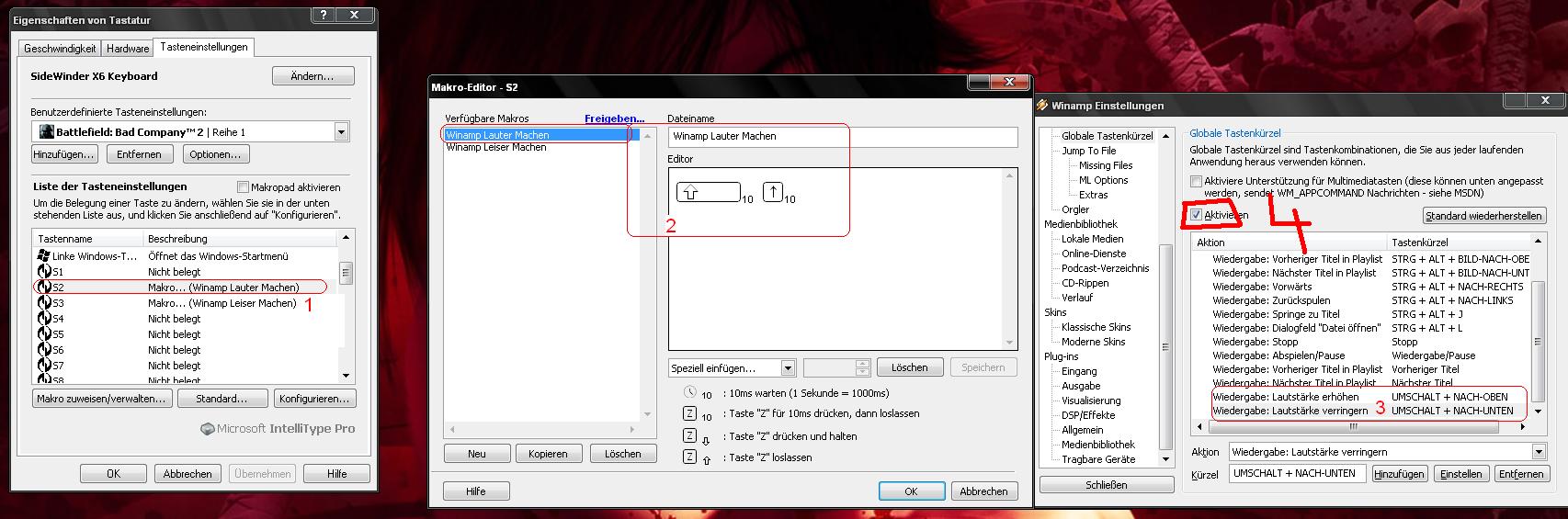Switch to the Hardware tab
The image size is (1568, 519).
[128, 49]
